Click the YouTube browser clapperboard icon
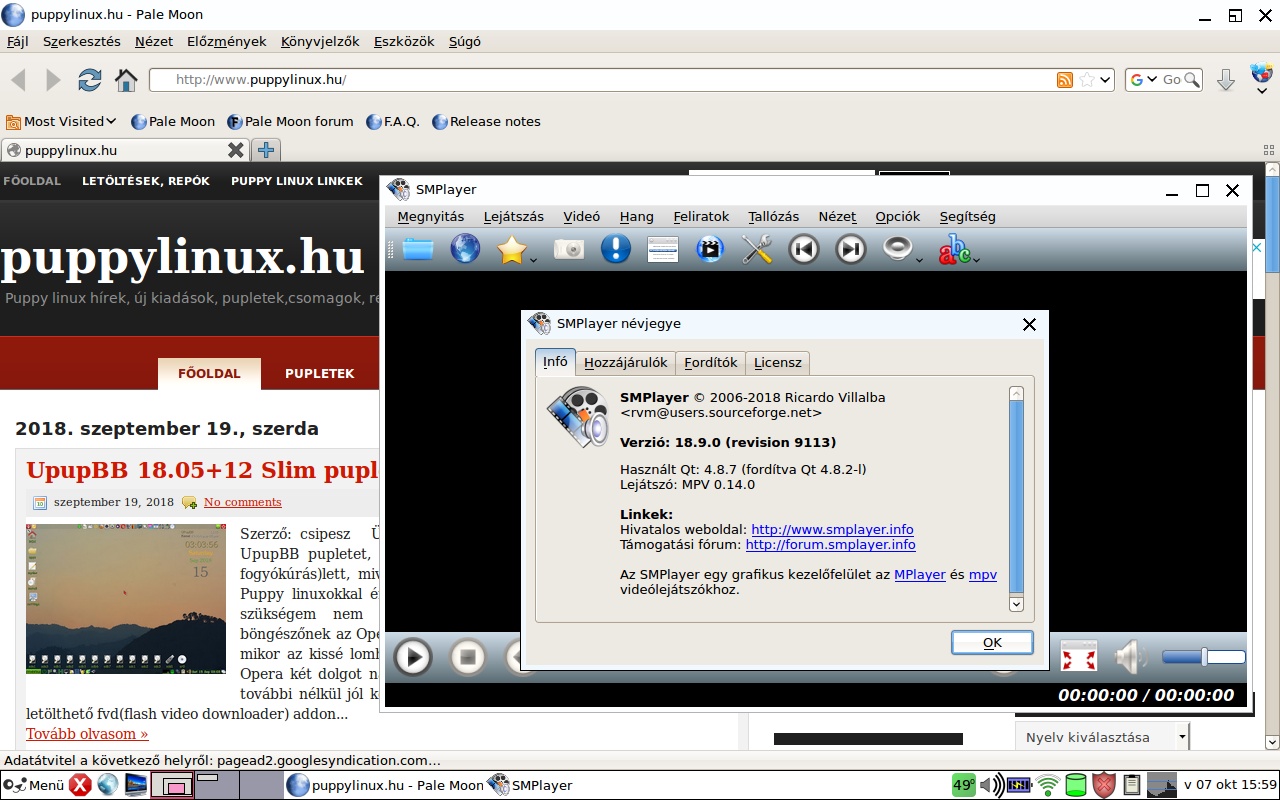The image size is (1280, 800). (710, 249)
